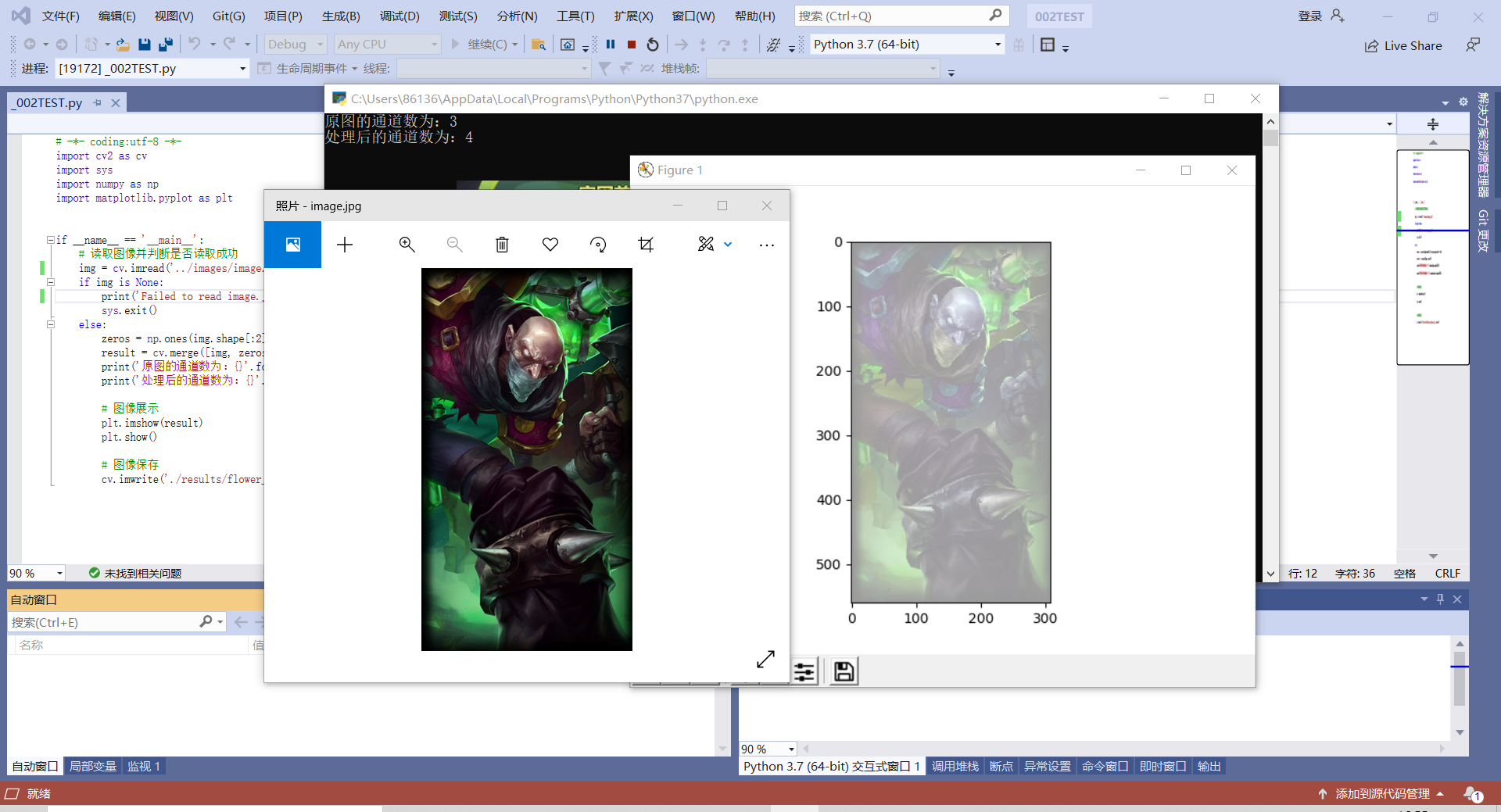The height and width of the screenshot is (812, 1501).
Task: Open the See more ellipsis in Photos
Action: pyautogui.click(x=767, y=245)
